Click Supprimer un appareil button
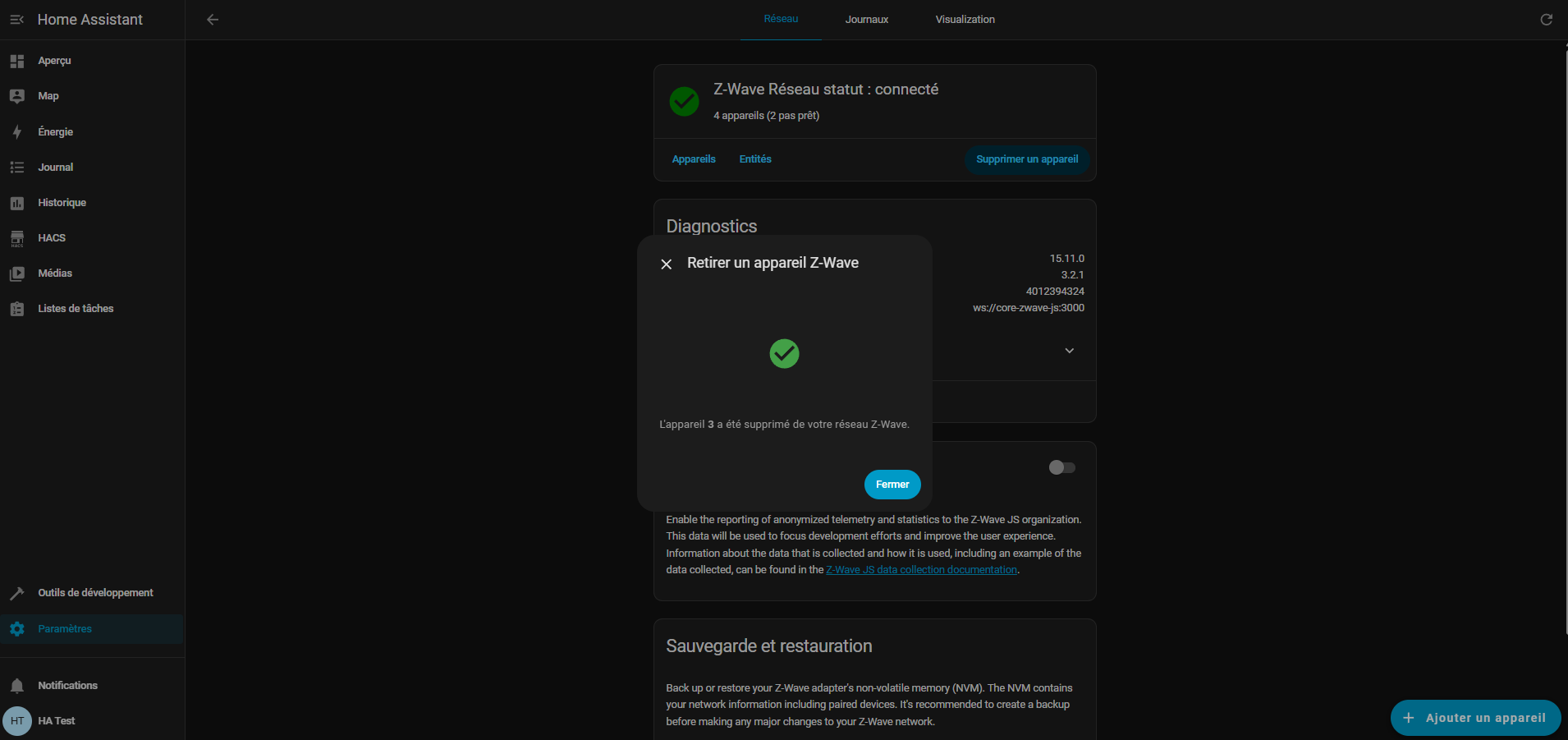Screen dimensions: 1568x740 point(1027,159)
